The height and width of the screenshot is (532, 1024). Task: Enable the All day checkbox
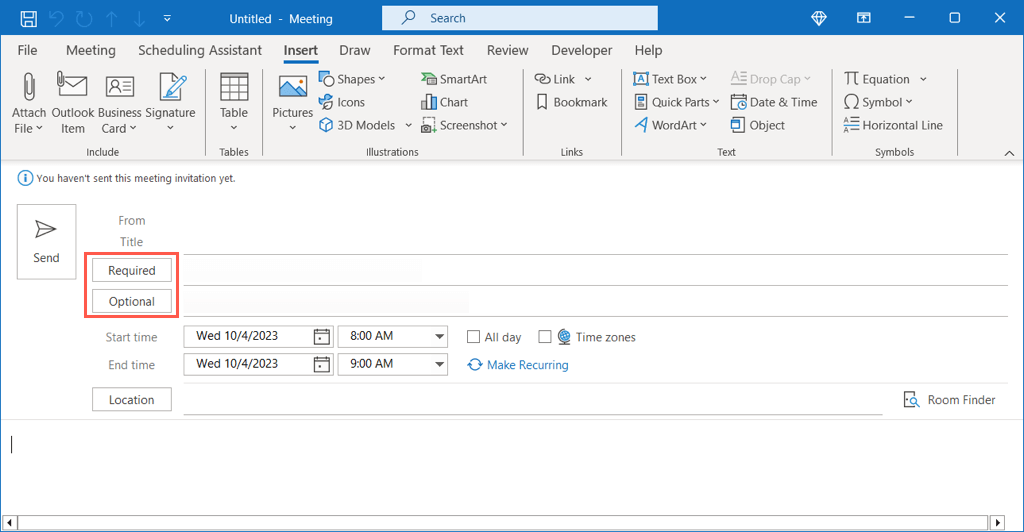(475, 337)
